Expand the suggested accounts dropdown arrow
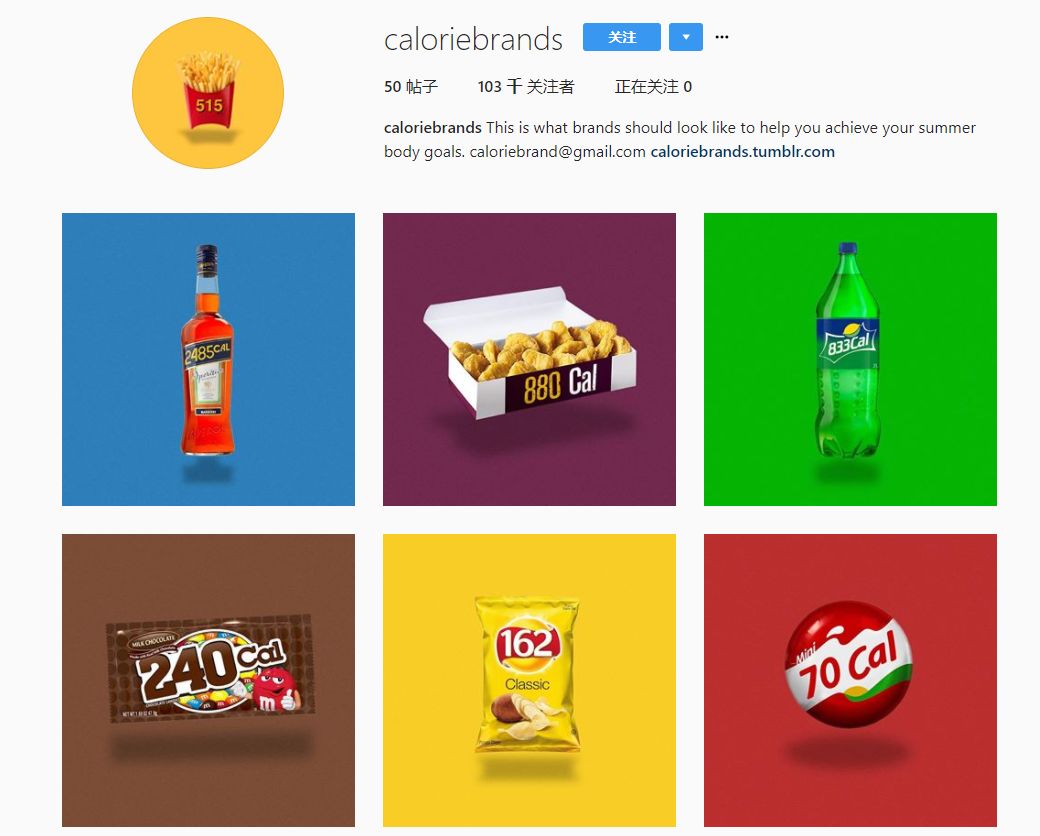 (686, 37)
